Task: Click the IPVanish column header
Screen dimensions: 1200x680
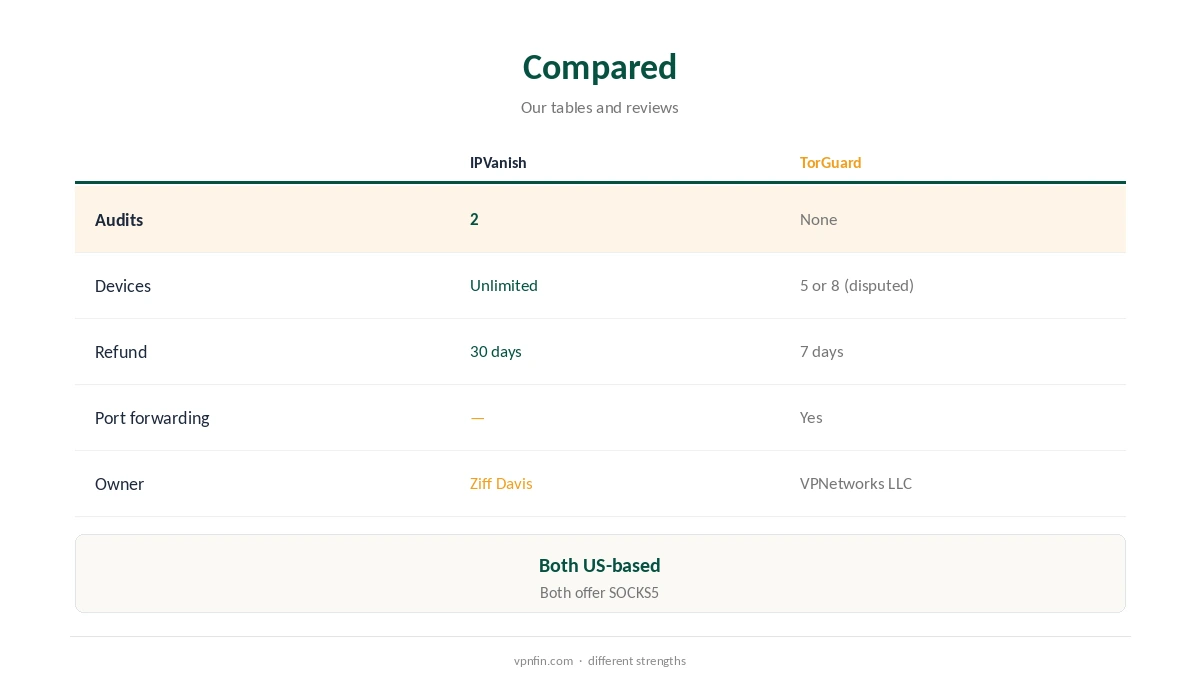Action: coord(498,162)
